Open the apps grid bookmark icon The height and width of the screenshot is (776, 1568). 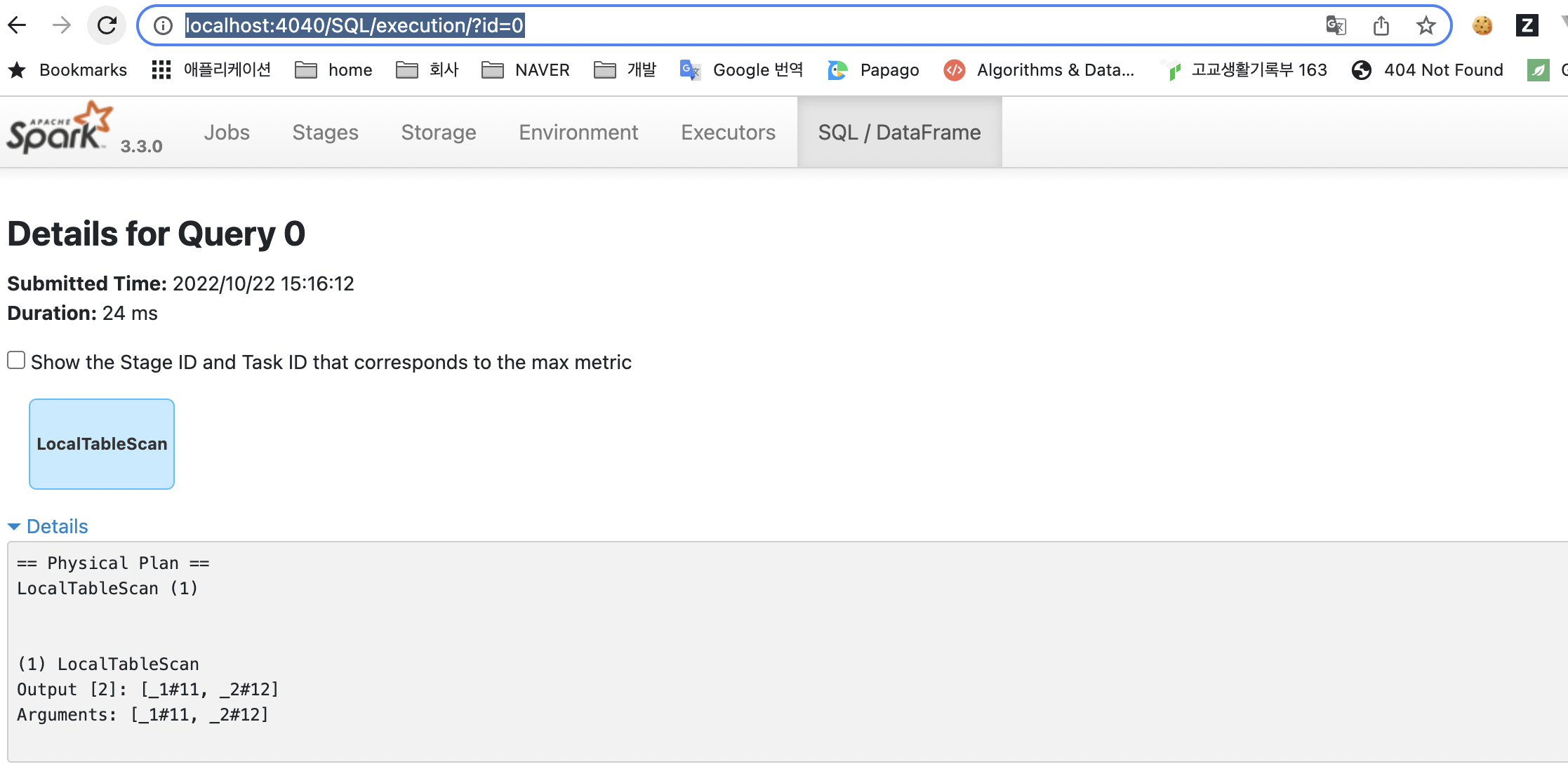point(161,69)
